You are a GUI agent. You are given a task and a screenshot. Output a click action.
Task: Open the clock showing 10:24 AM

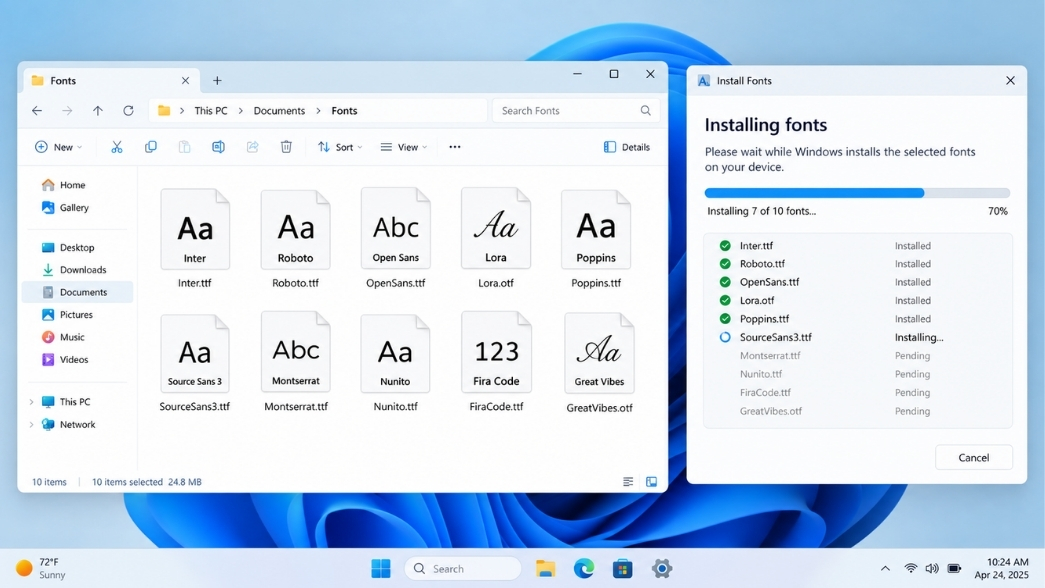1001,569
